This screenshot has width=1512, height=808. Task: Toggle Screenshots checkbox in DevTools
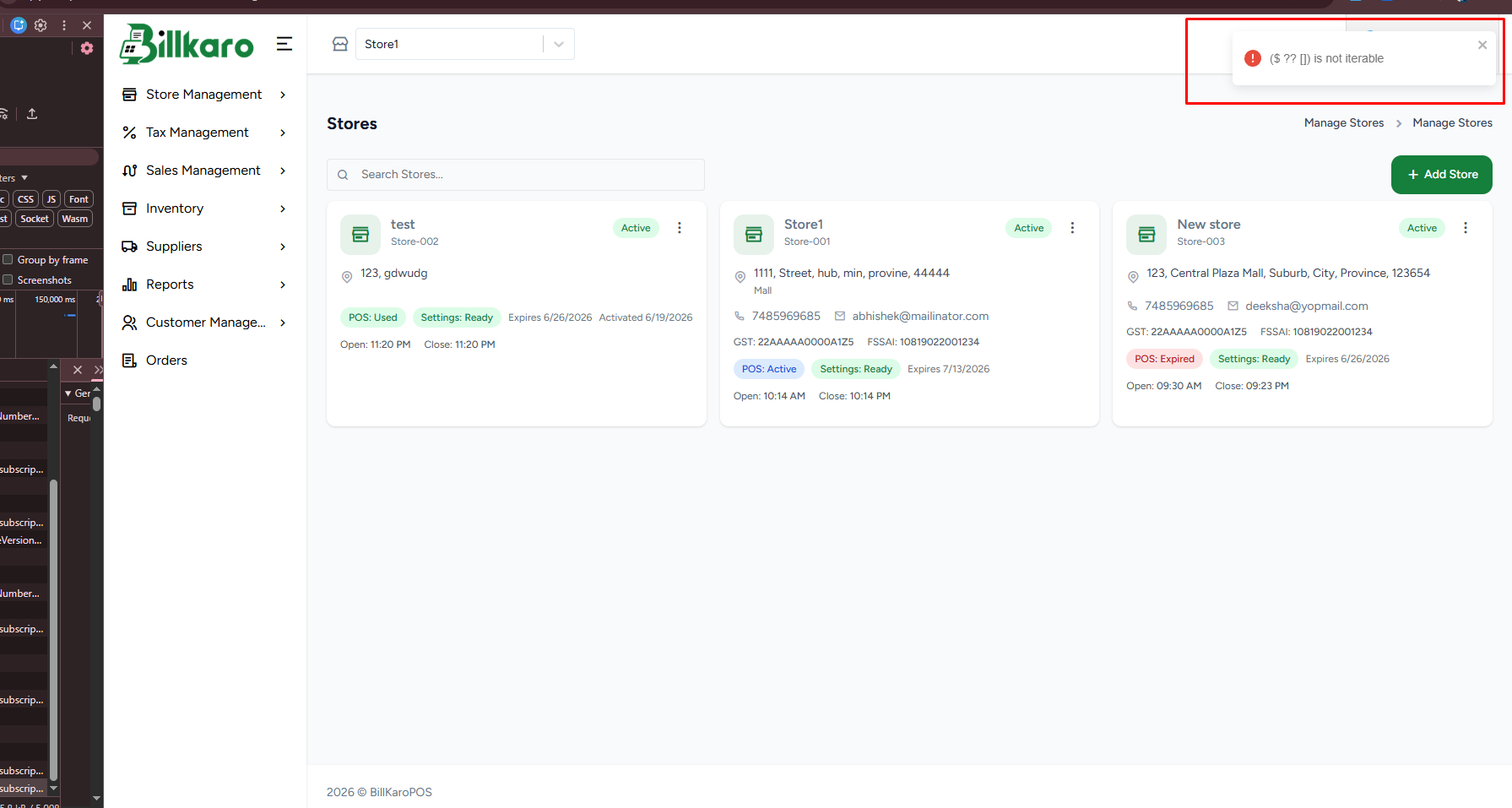point(8,280)
